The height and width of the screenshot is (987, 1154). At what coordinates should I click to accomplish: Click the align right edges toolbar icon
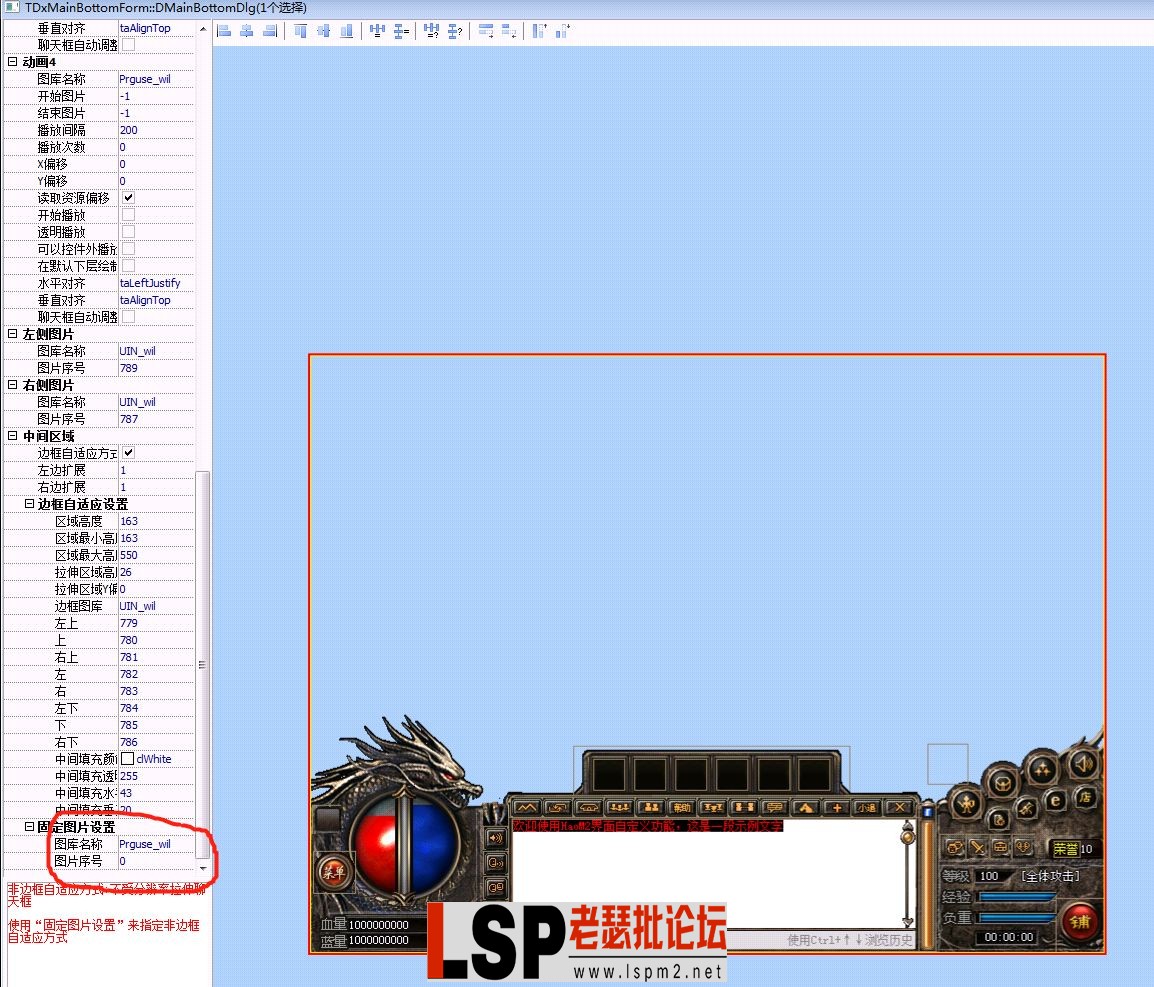tap(271, 31)
